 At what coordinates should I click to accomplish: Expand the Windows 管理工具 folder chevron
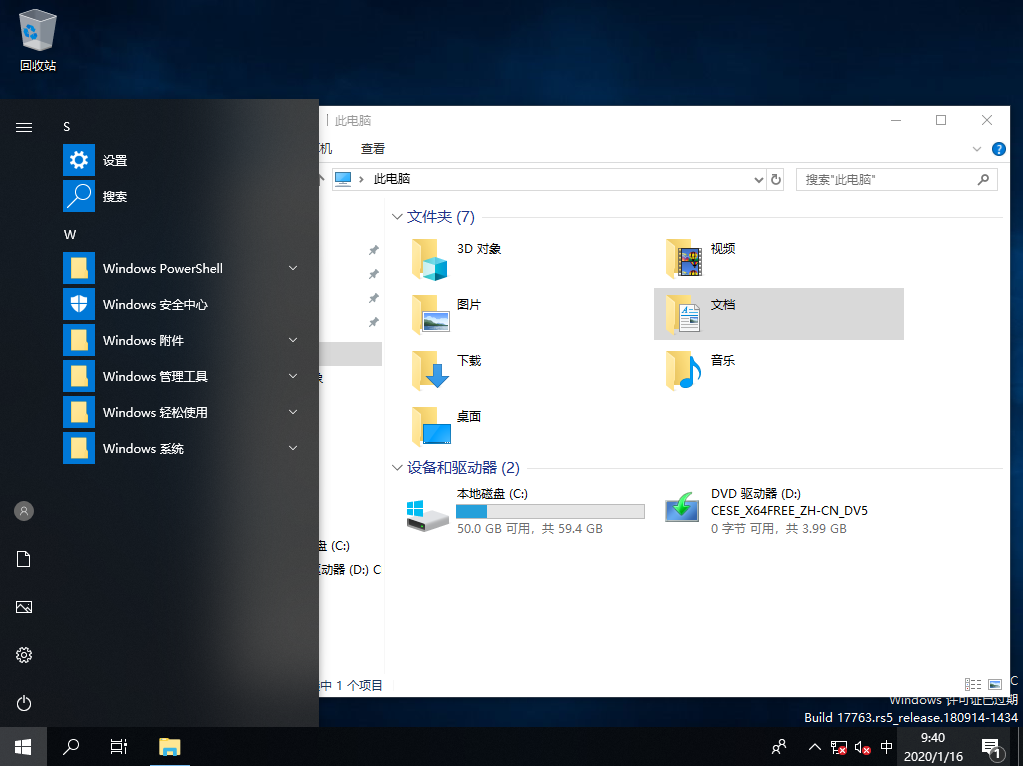[293, 376]
